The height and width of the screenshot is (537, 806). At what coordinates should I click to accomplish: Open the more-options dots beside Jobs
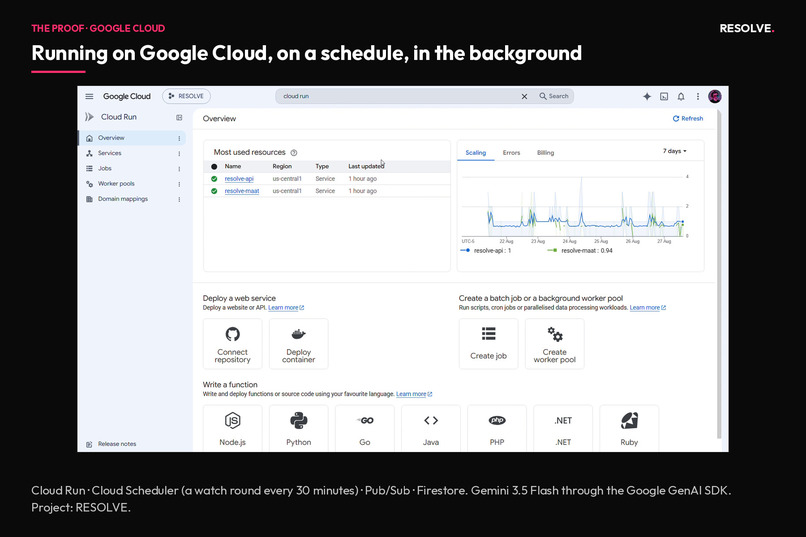(179, 169)
